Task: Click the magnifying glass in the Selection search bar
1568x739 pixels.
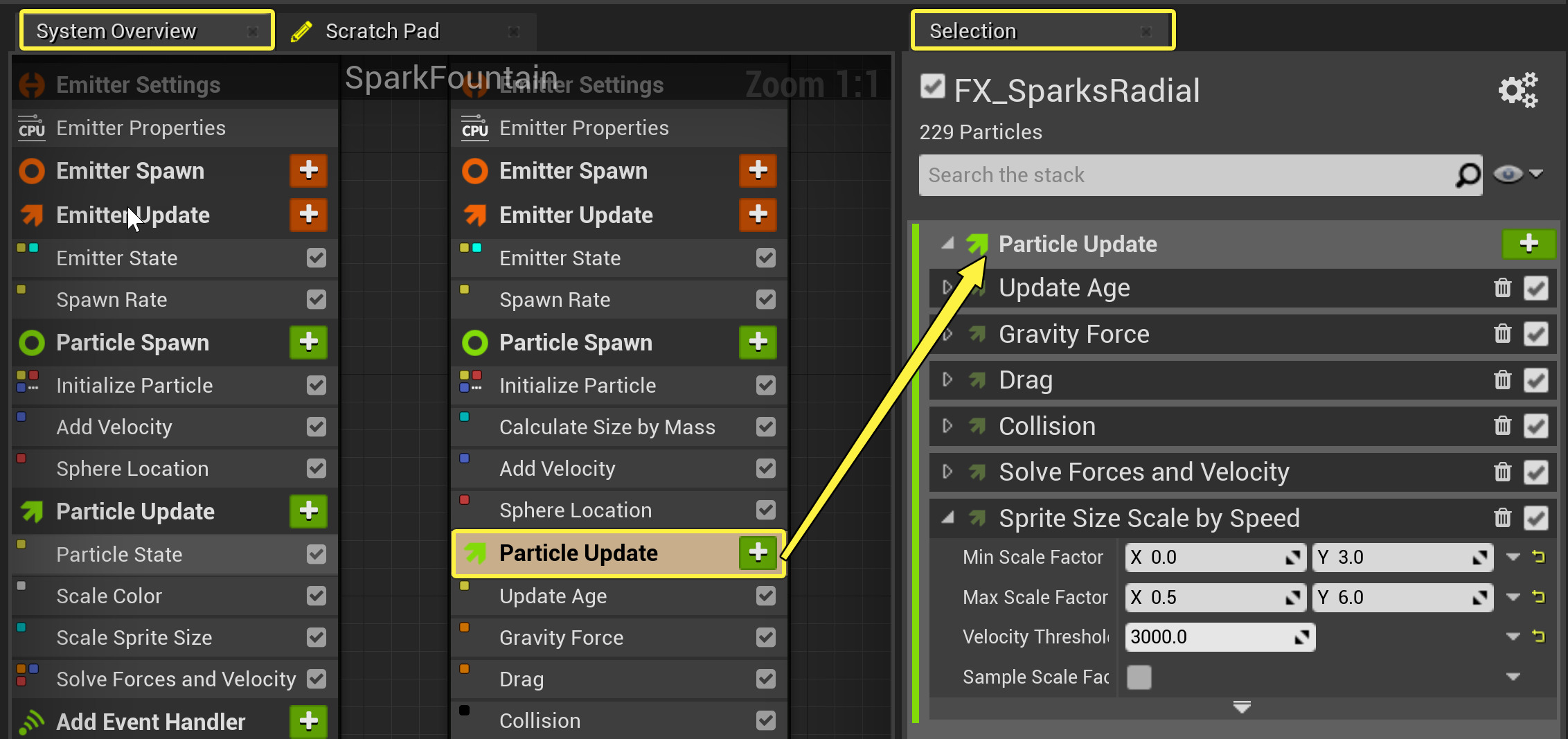Action: 1467,175
